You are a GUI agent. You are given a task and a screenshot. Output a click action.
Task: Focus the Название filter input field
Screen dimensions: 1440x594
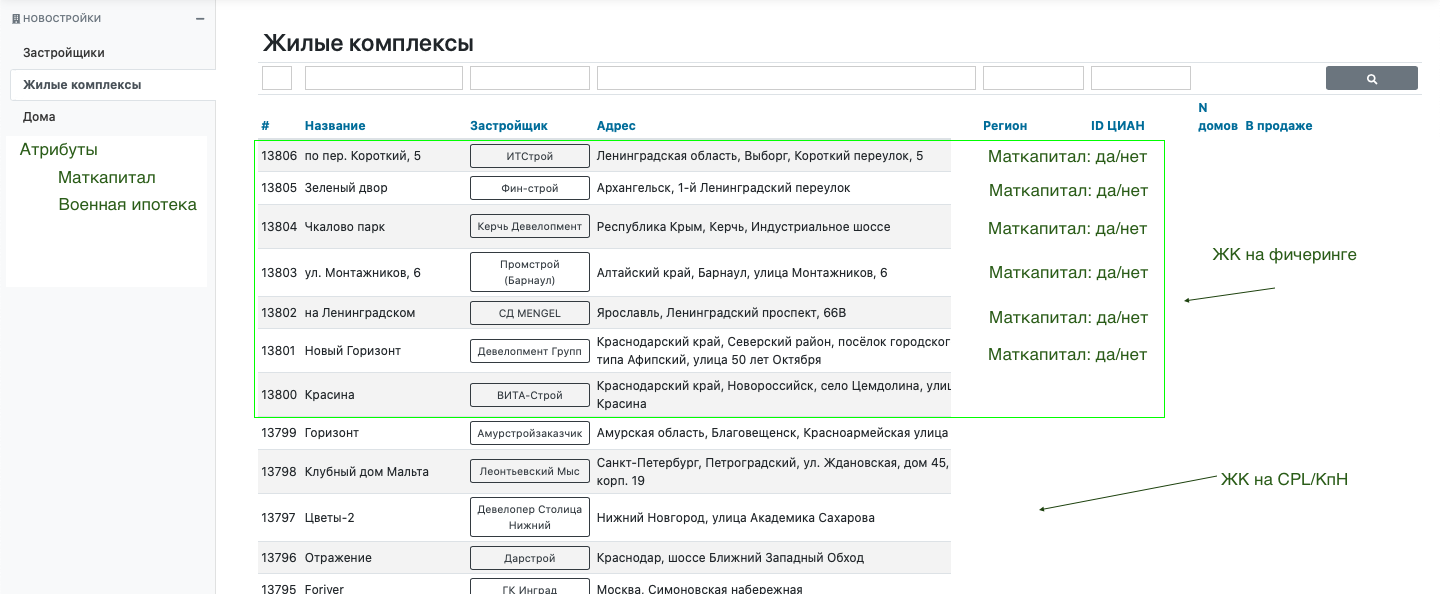384,78
